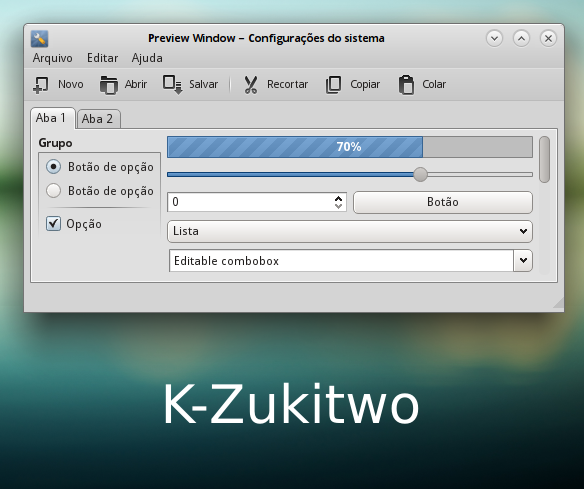Viewport: 584px width, 489px height.
Task: Click the Abrir folder icon
Action: [x=108, y=85]
